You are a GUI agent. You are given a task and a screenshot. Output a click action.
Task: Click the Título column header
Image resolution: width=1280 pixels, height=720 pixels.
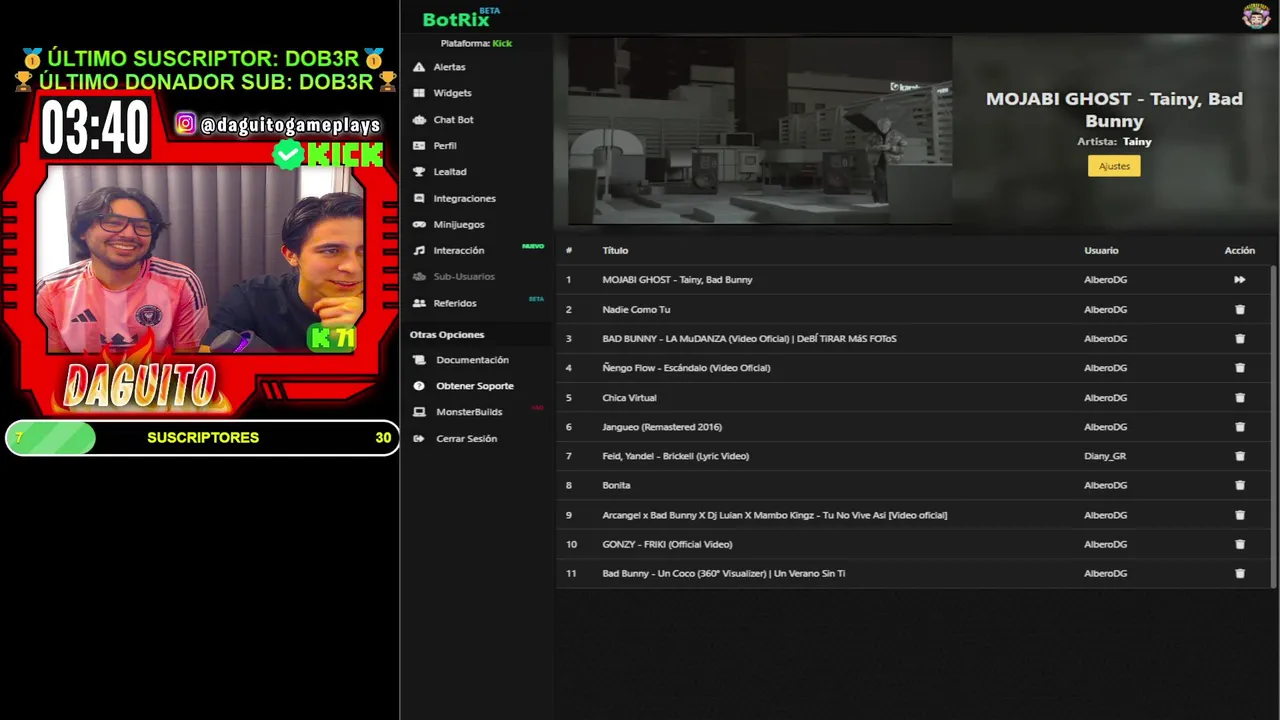(615, 251)
